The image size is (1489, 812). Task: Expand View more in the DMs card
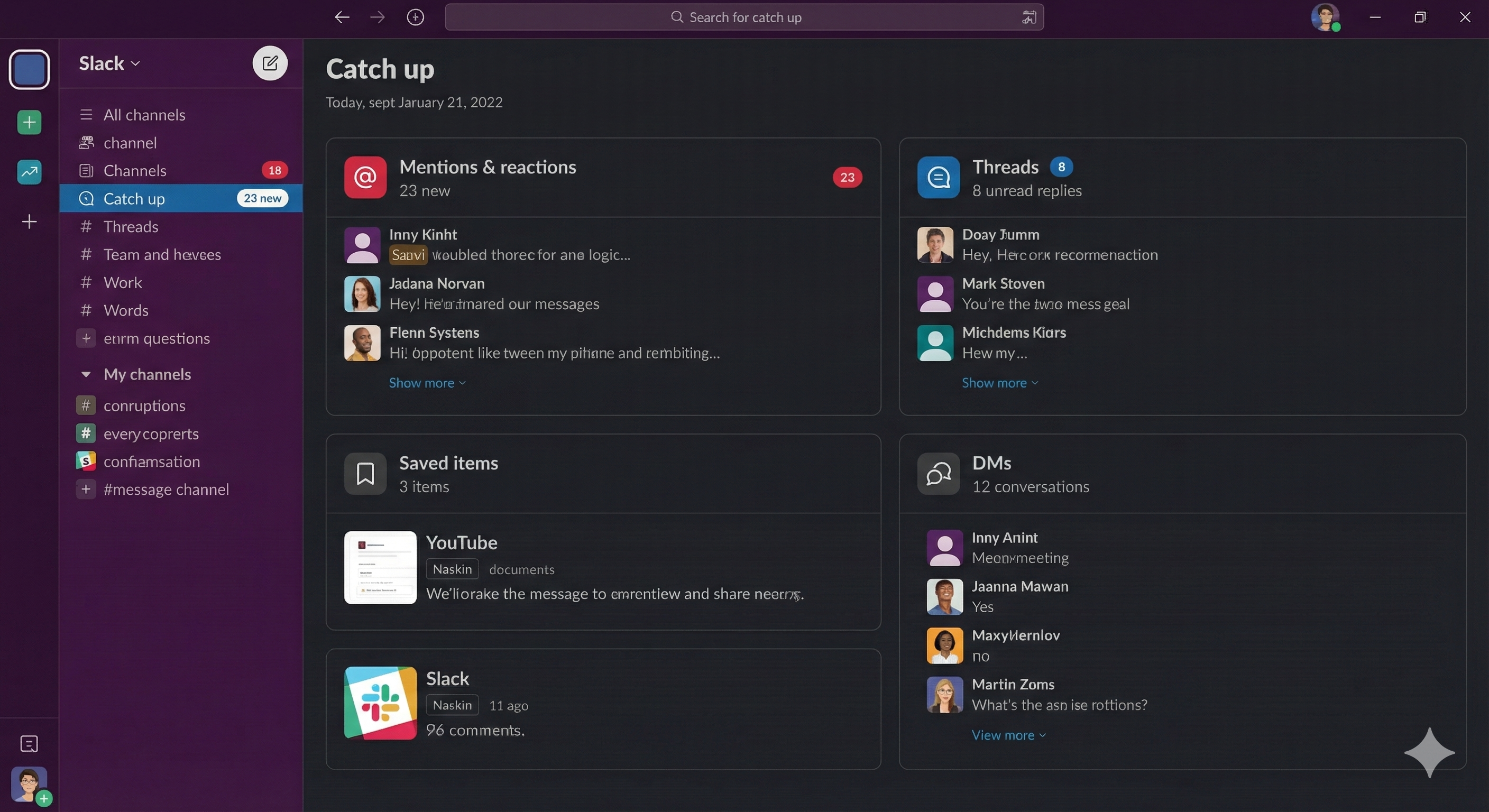(1008, 735)
